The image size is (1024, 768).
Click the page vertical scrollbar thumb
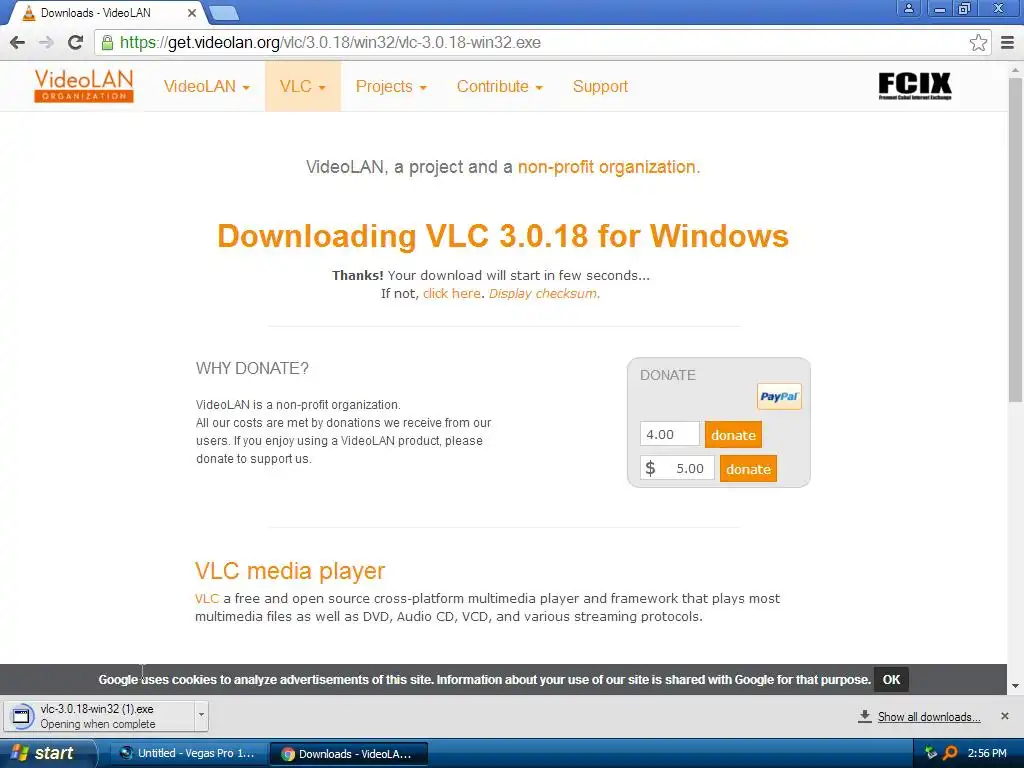1015,238
